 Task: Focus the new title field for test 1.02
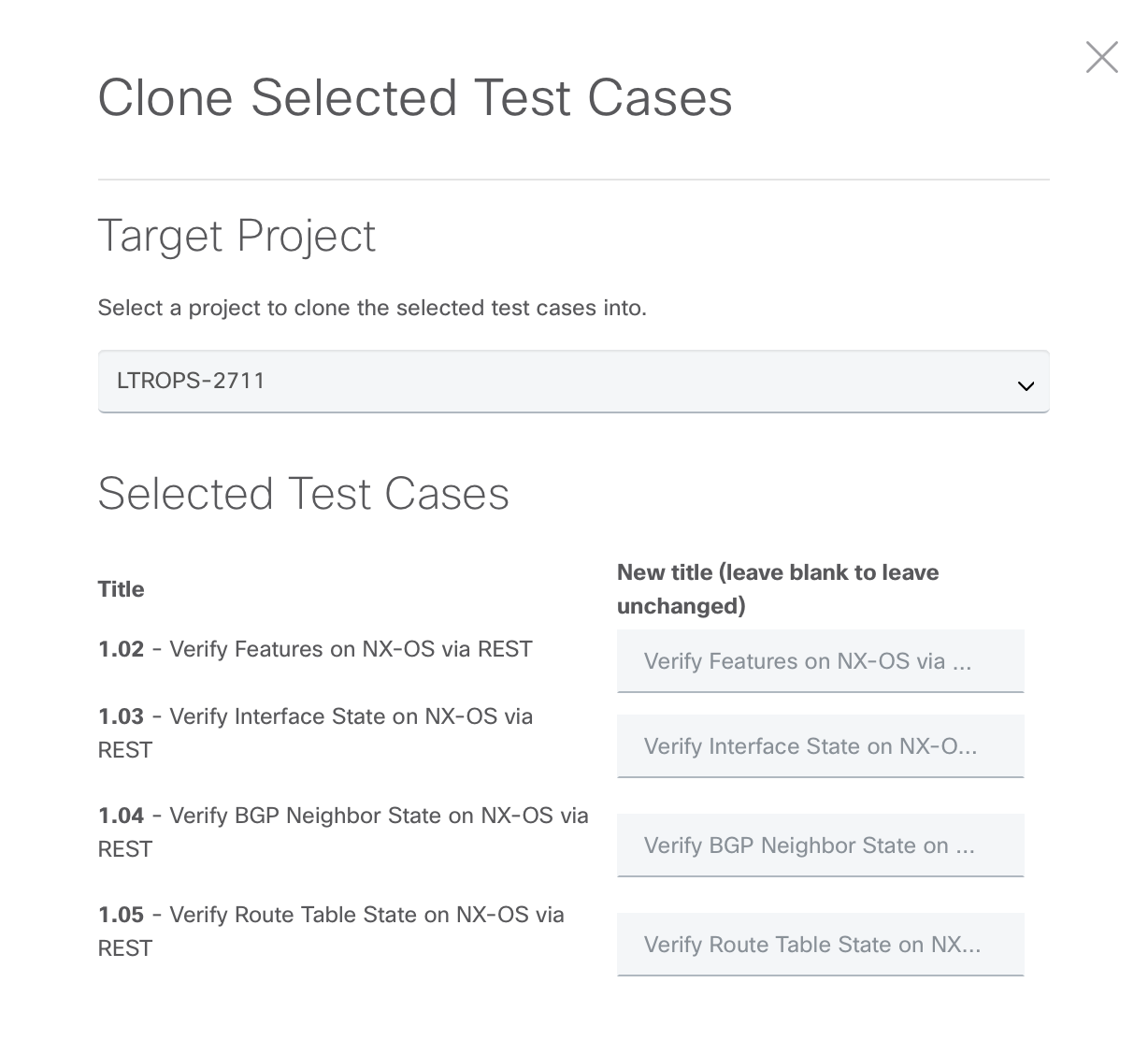(x=820, y=661)
